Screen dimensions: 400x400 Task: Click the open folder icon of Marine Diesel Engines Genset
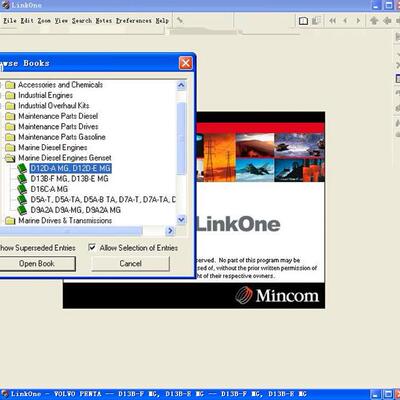10,158
